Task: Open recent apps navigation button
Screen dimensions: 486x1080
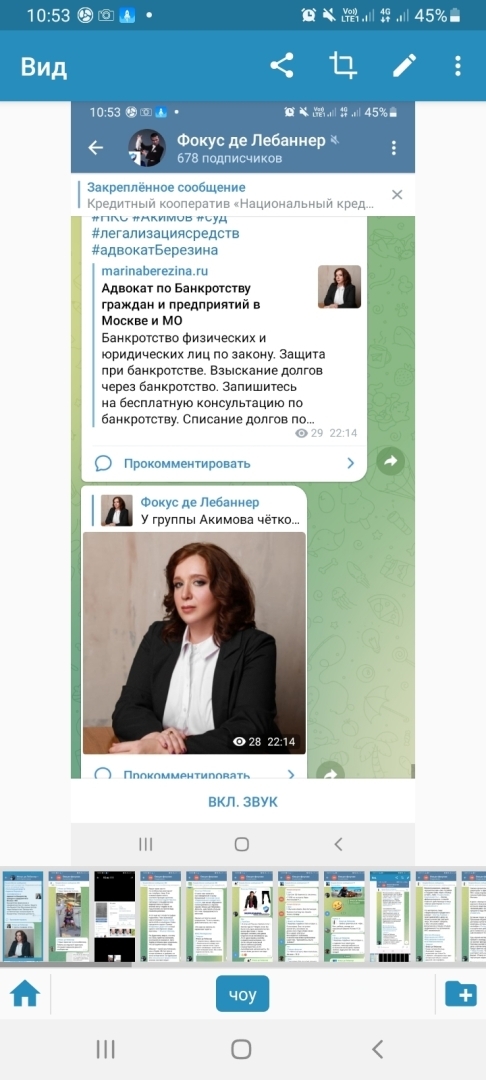Action: pos(105,1049)
